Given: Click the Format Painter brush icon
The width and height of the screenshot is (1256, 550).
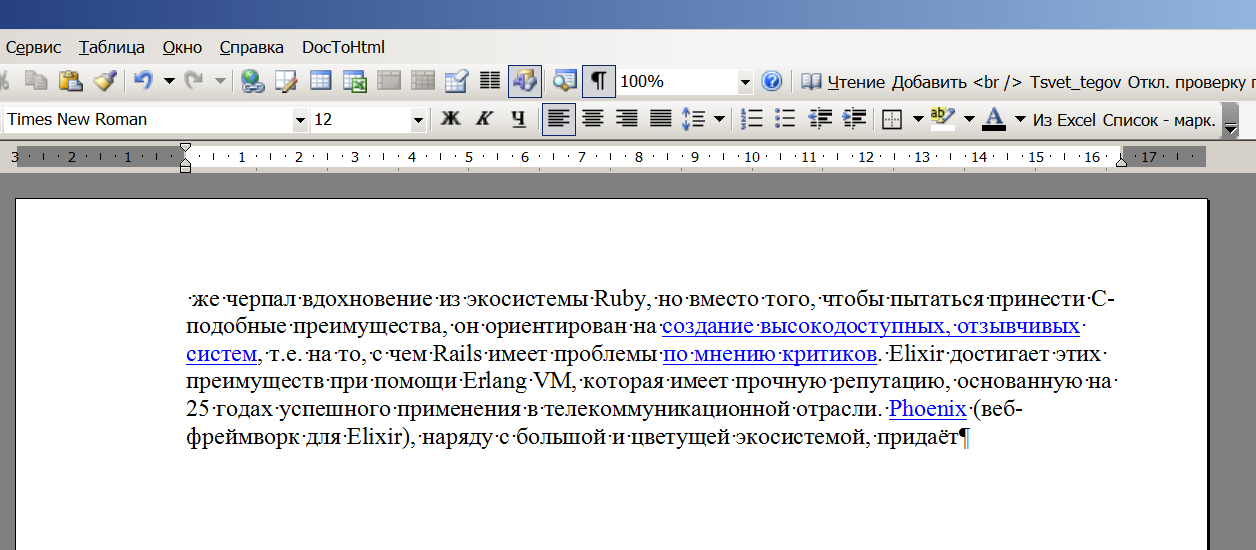Looking at the screenshot, I should click(105, 81).
